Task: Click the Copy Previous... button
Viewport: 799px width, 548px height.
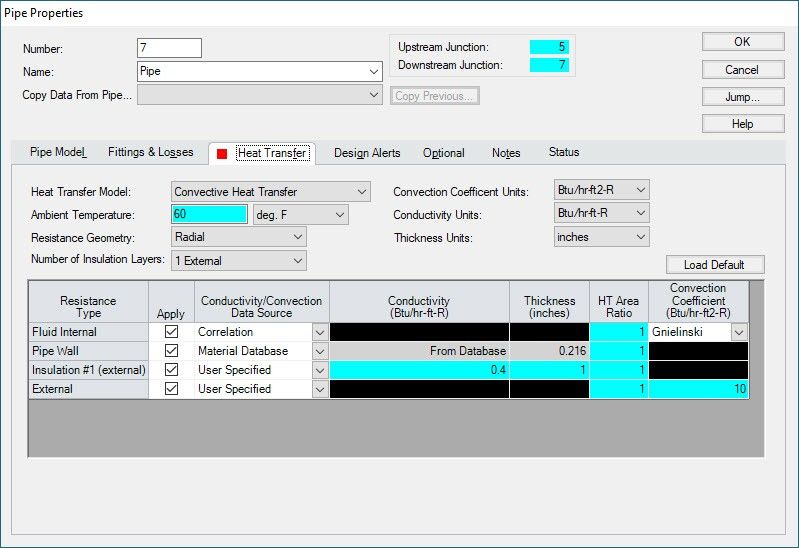Action: click(x=435, y=96)
